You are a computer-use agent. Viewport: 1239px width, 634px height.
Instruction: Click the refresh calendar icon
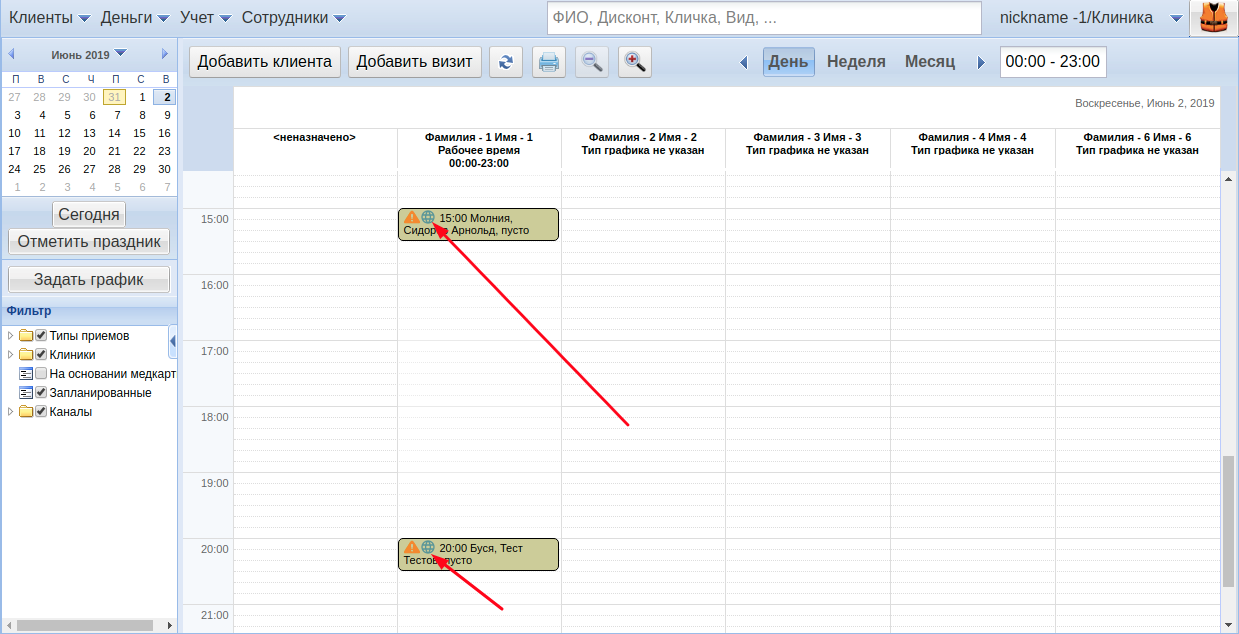pyautogui.click(x=505, y=62)
